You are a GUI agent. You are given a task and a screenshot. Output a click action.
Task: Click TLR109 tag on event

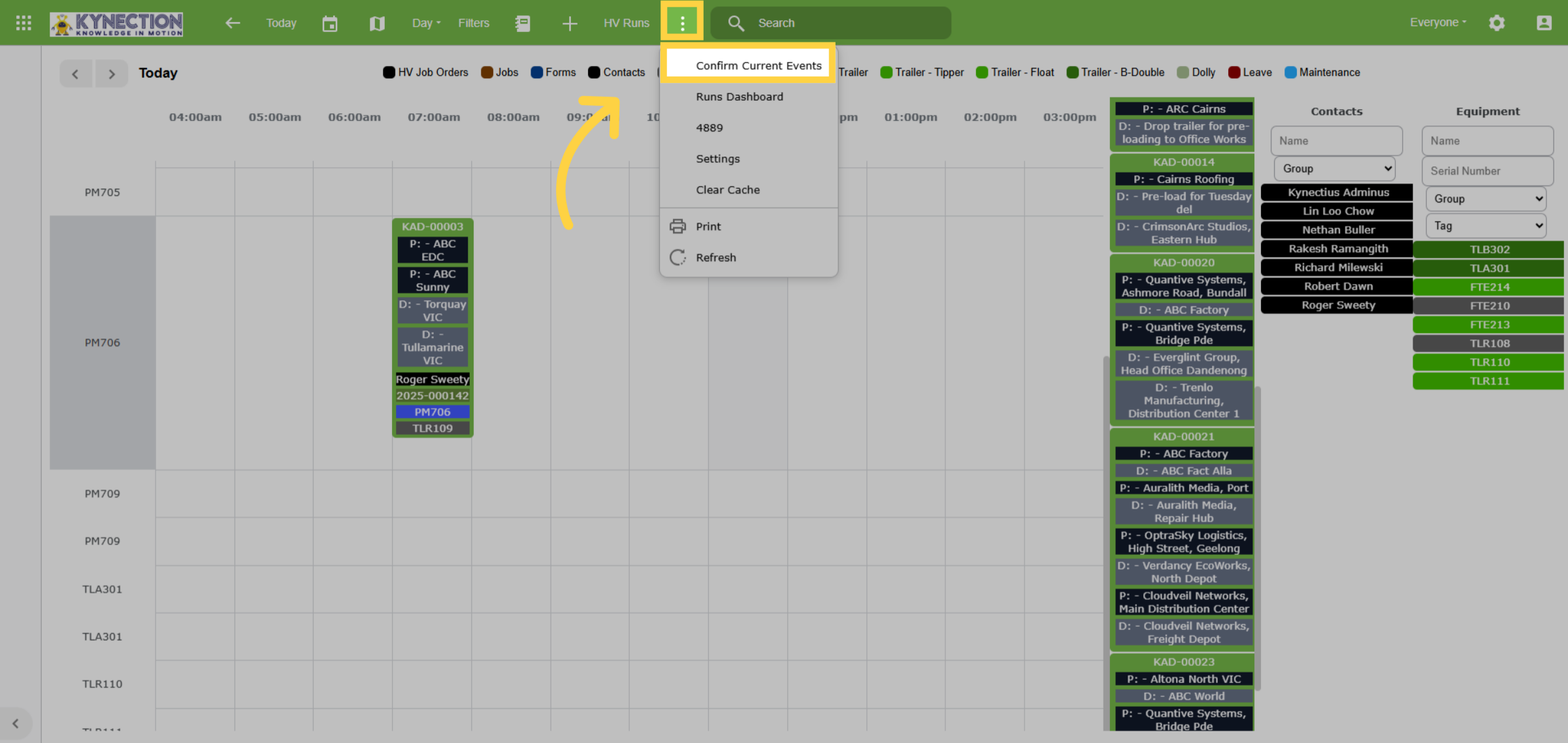[433, 428]
